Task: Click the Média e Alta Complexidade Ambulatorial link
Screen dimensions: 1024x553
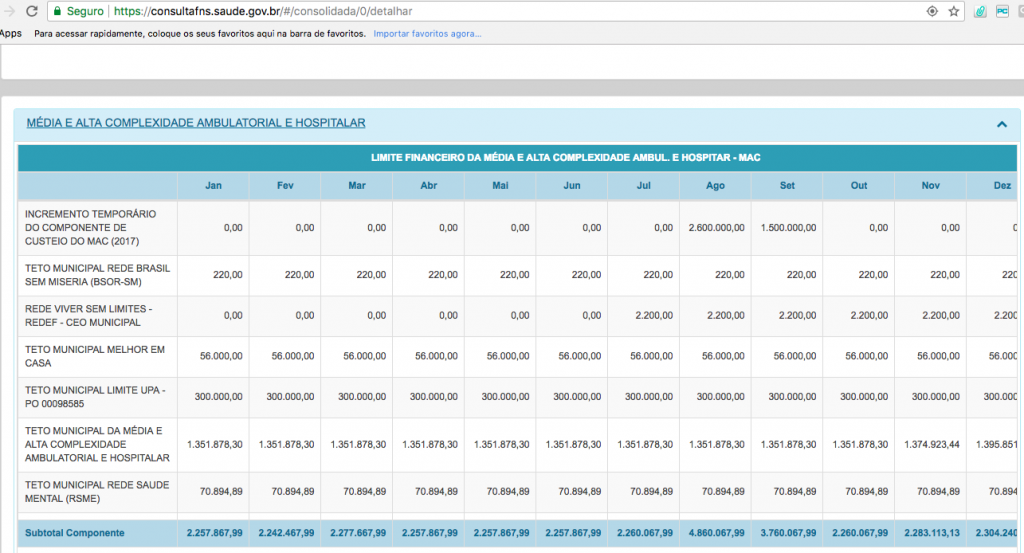Action: click(x=195, y=123)
